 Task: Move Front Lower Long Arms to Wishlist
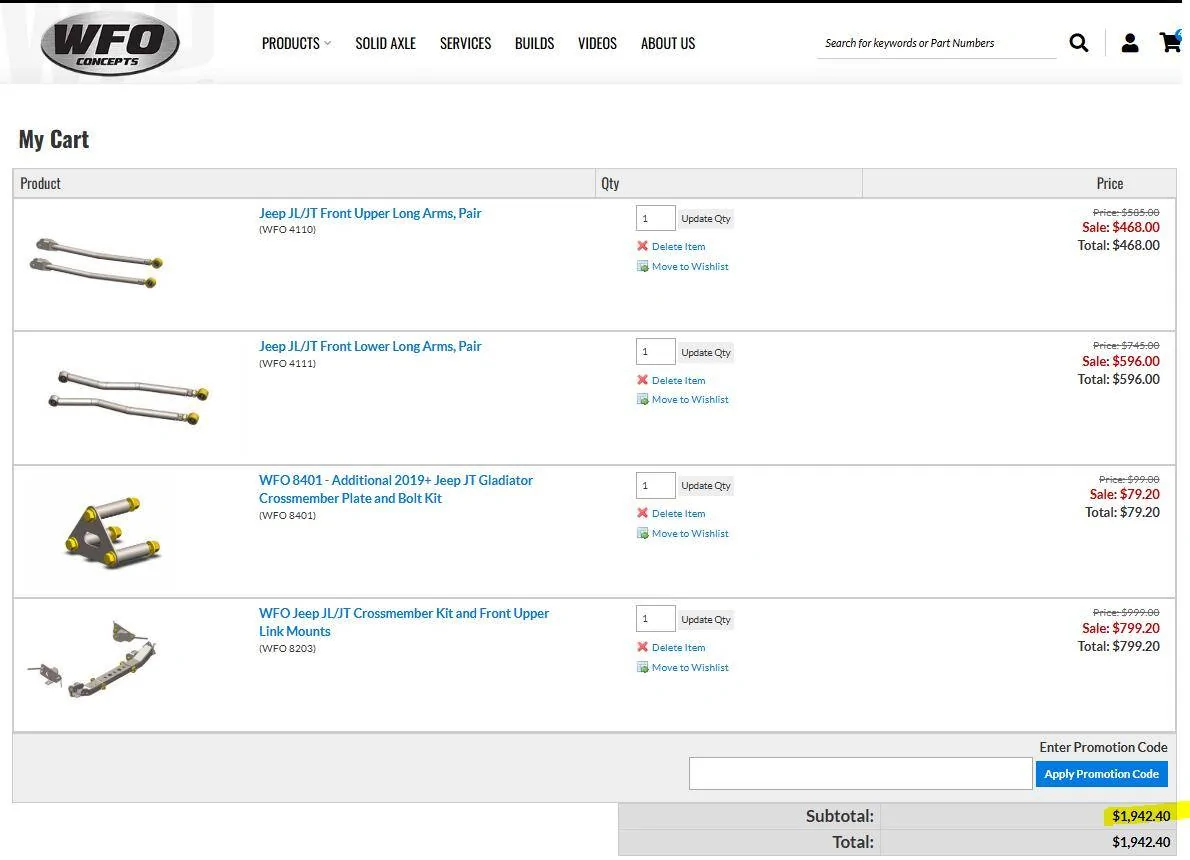[690, 399]
